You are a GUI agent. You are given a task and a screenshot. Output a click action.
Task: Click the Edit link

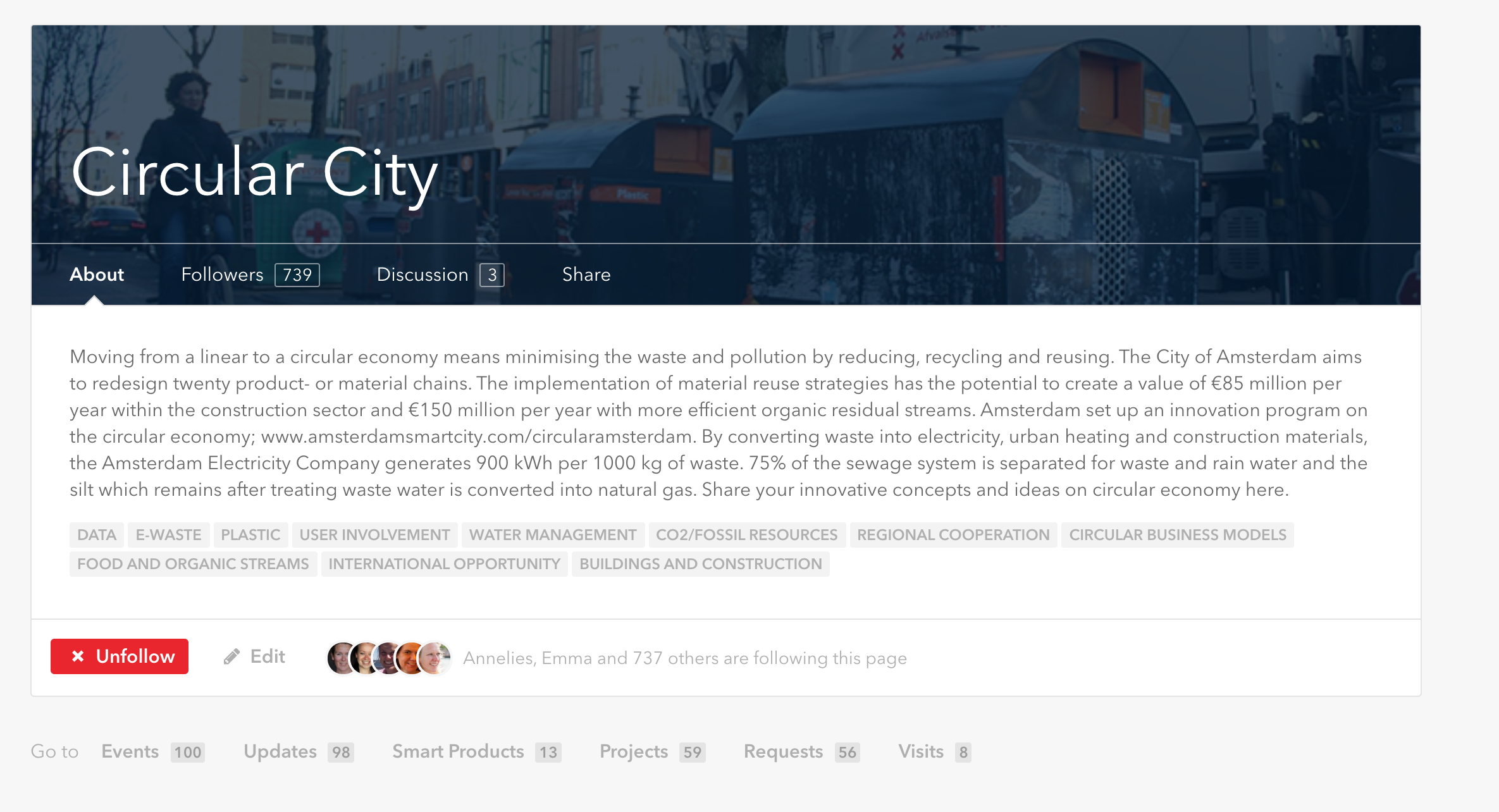(x=254, y=656)
